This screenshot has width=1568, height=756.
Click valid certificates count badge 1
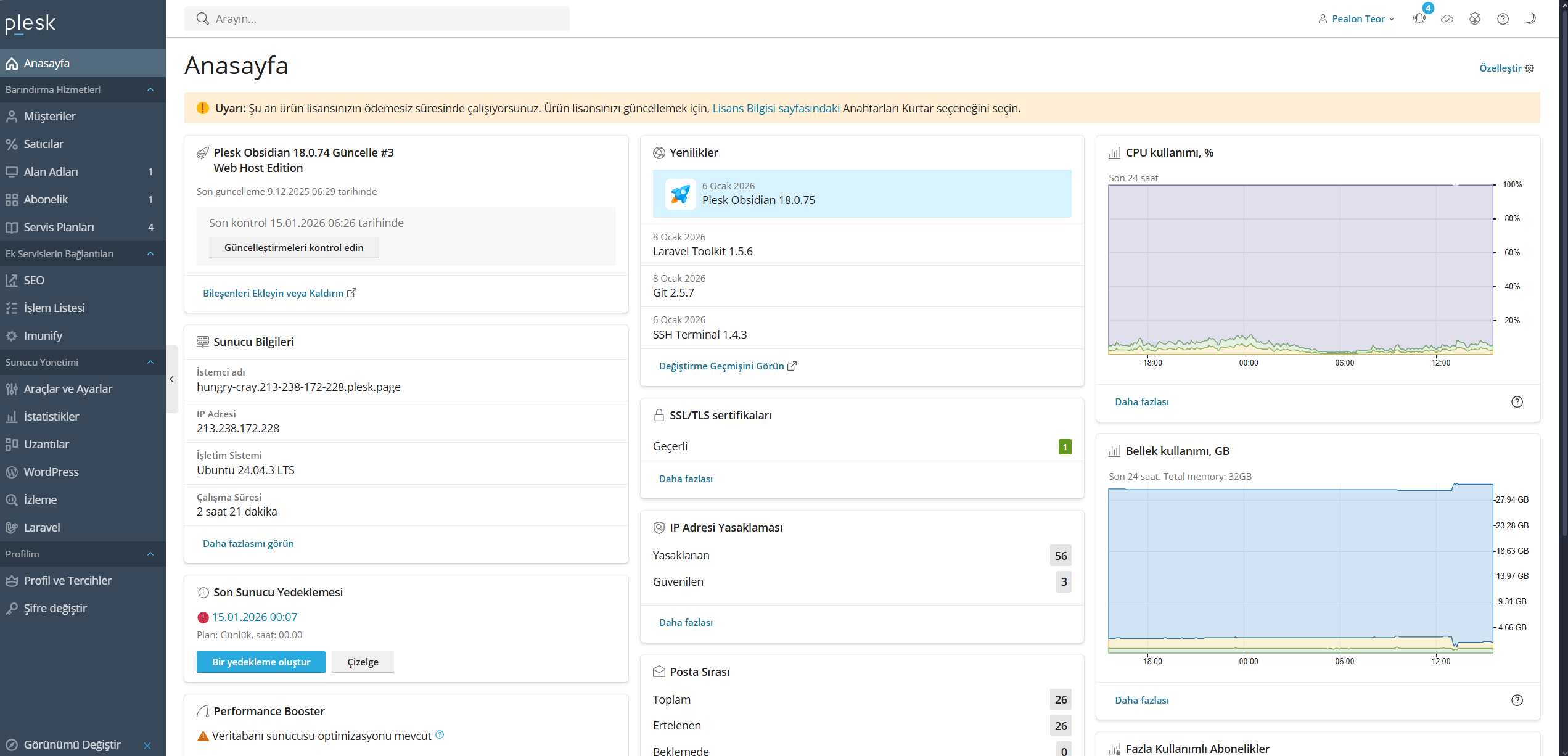pos(1064,446)
